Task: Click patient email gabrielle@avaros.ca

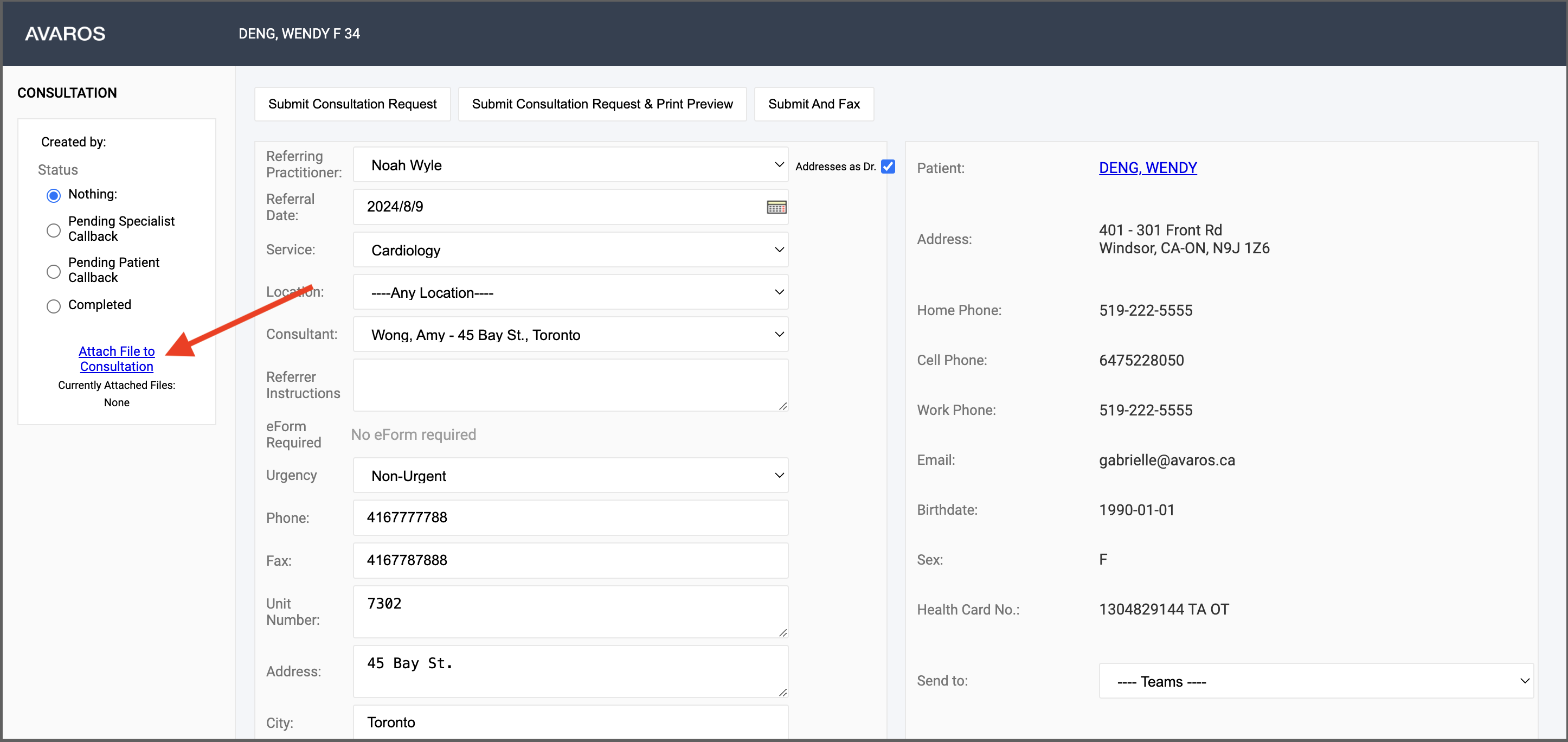Action: (x=1167, y=460)
